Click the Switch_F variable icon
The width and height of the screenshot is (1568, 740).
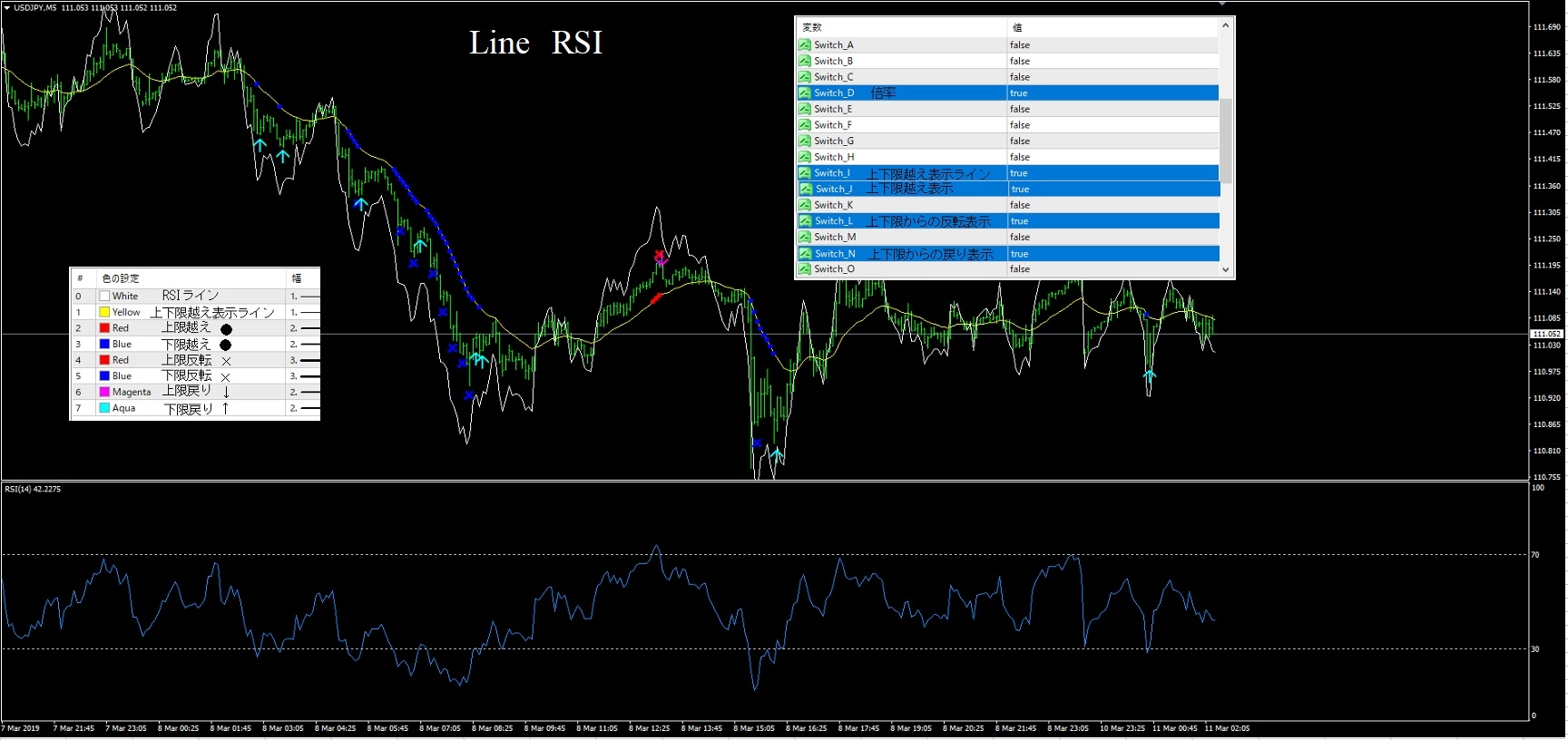pyautogui.click(x=805, y=125)
